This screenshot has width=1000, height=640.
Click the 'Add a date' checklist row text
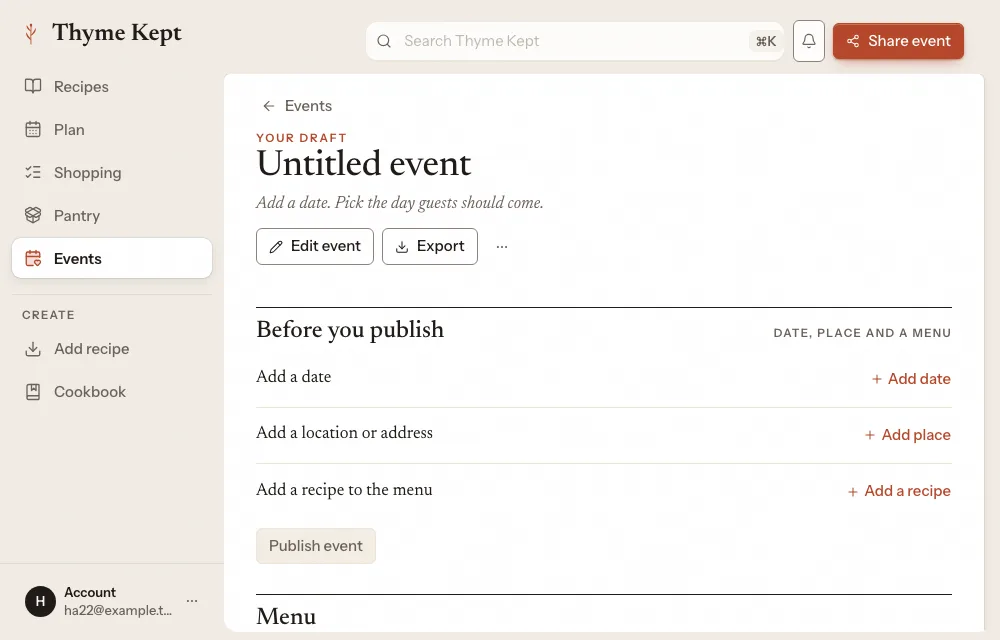(x=293, y=377)
